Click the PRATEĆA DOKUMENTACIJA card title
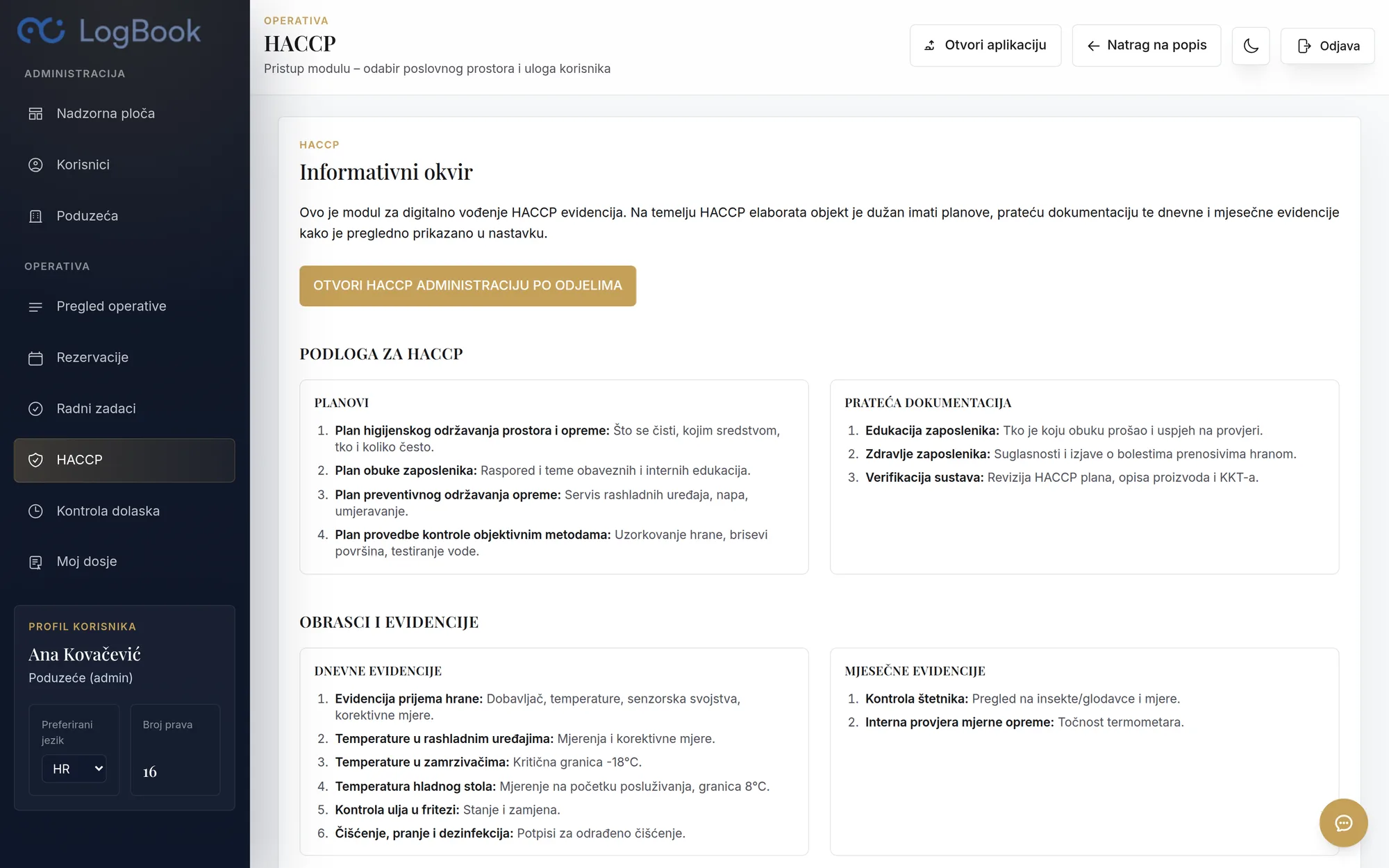Image resolution: width=1389 pixels, height=868 pixels. (x=928, y=403)
